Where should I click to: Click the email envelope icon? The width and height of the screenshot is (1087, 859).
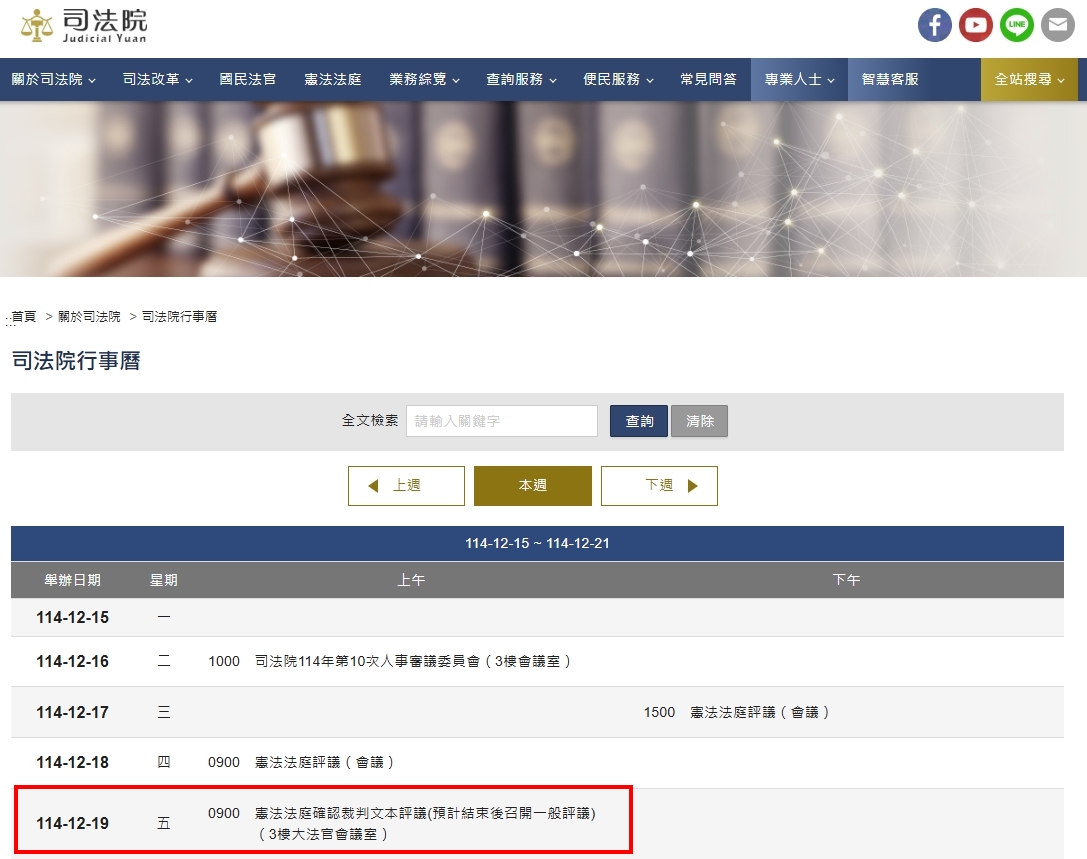[1057, 25]
